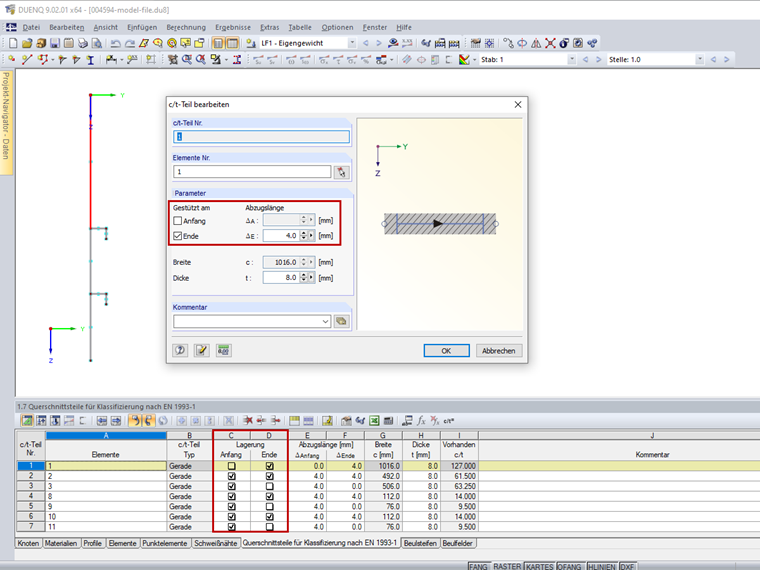This screenshot has width=760, height=570.
Task: Toggle OFANG in the status bar
Action: pyautogui.click(x=569, y=566)
